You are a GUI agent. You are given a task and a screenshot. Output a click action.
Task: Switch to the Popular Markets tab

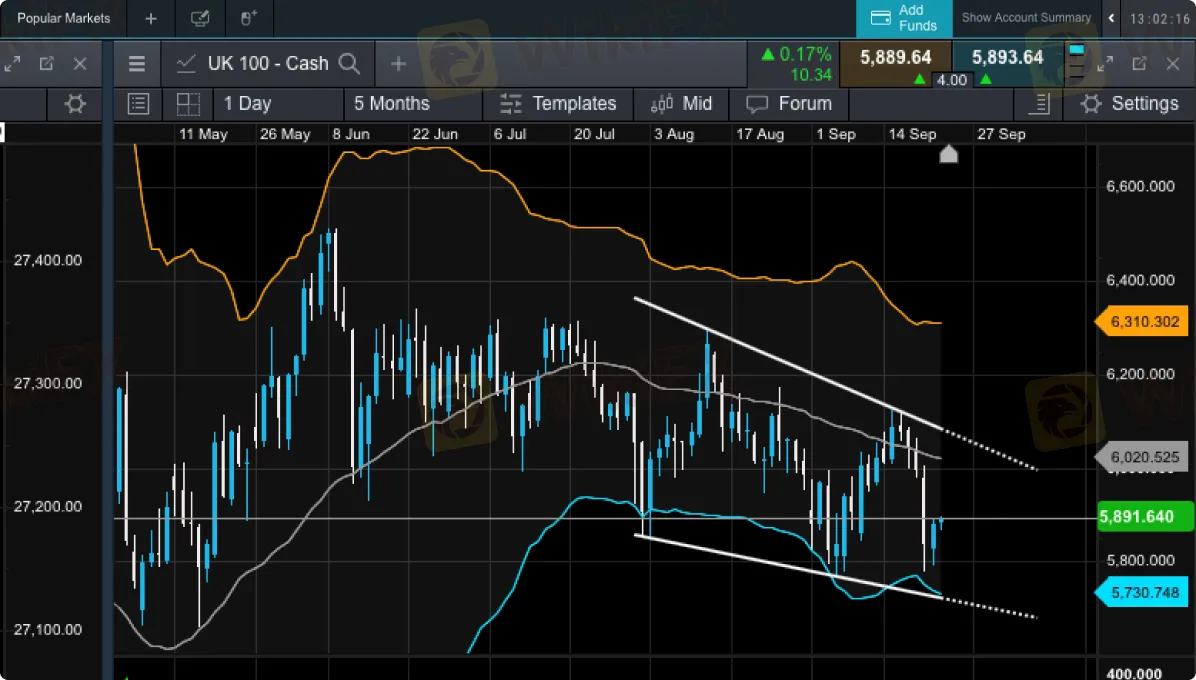pyautogui.click(x=62, y=17)
